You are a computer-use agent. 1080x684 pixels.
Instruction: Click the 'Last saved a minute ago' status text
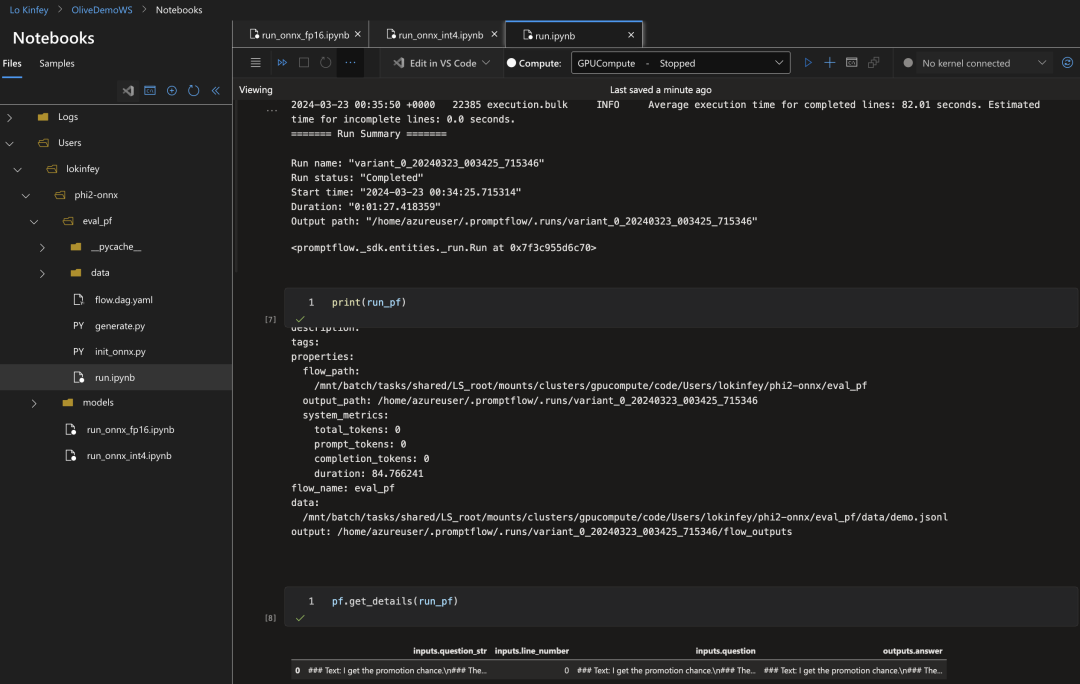pyautogui.click(x=661, y=90)
